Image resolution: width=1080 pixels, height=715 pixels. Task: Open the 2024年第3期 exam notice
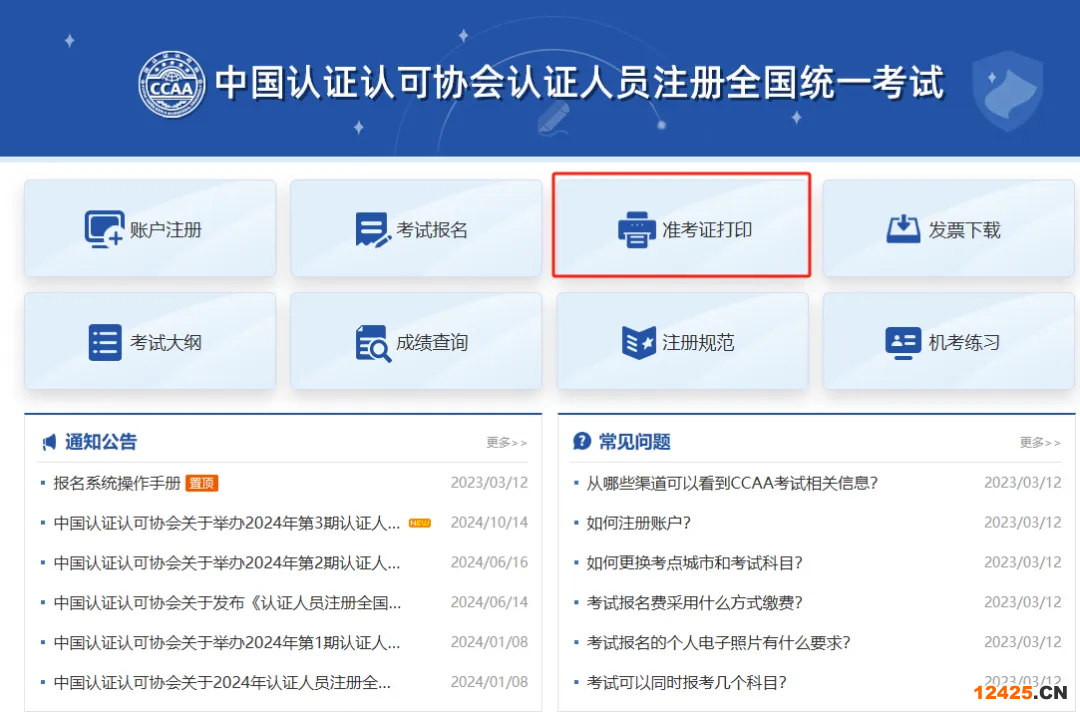(x=227, y=524)
